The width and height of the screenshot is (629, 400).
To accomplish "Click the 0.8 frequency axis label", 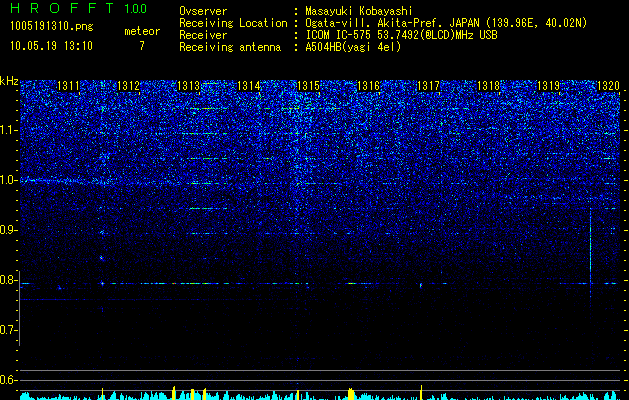I will tap(9, 280).
